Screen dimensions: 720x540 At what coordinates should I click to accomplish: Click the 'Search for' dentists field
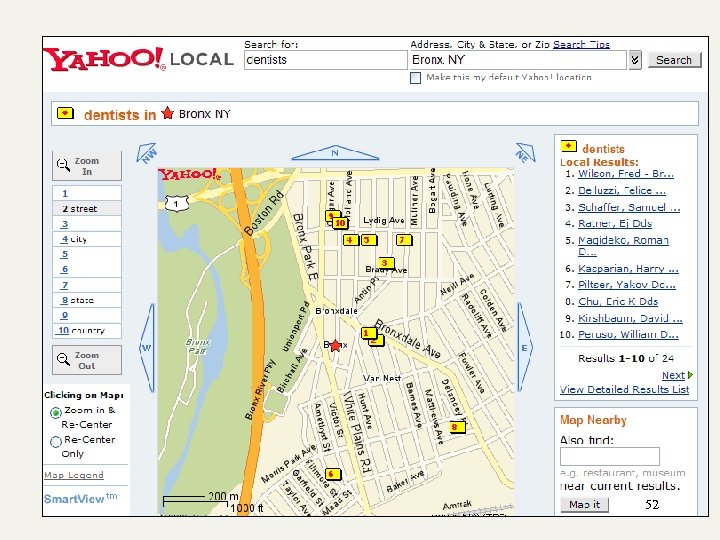click(x=326, y=60)
